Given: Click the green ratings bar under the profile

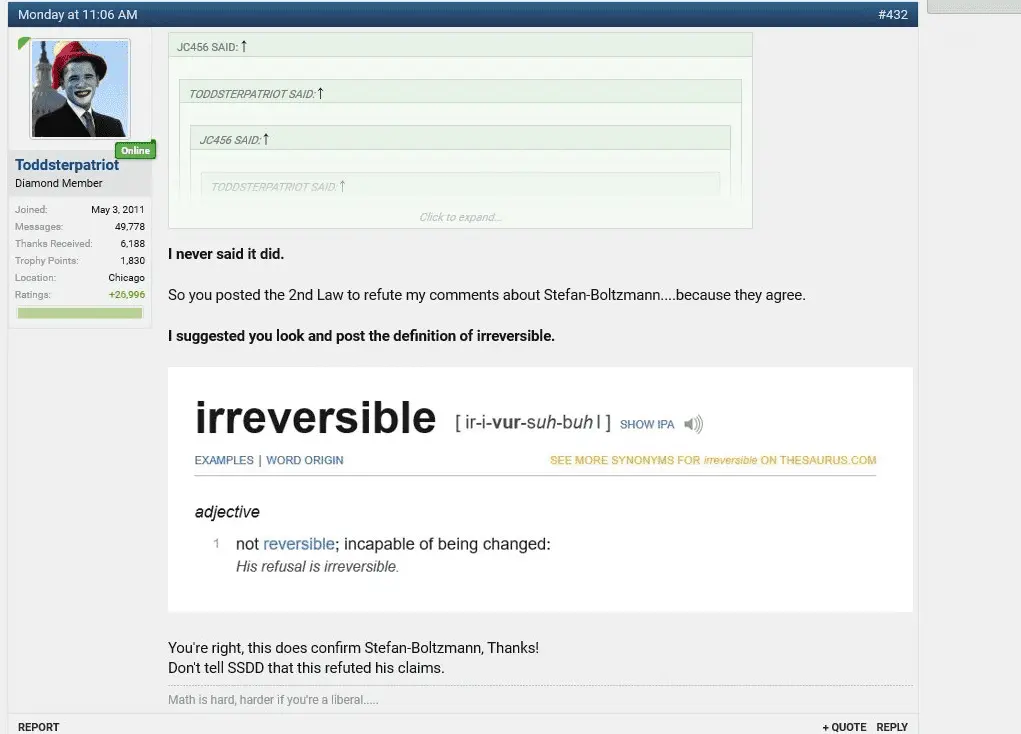Looking at the screenshot, I should pos(79,313).
